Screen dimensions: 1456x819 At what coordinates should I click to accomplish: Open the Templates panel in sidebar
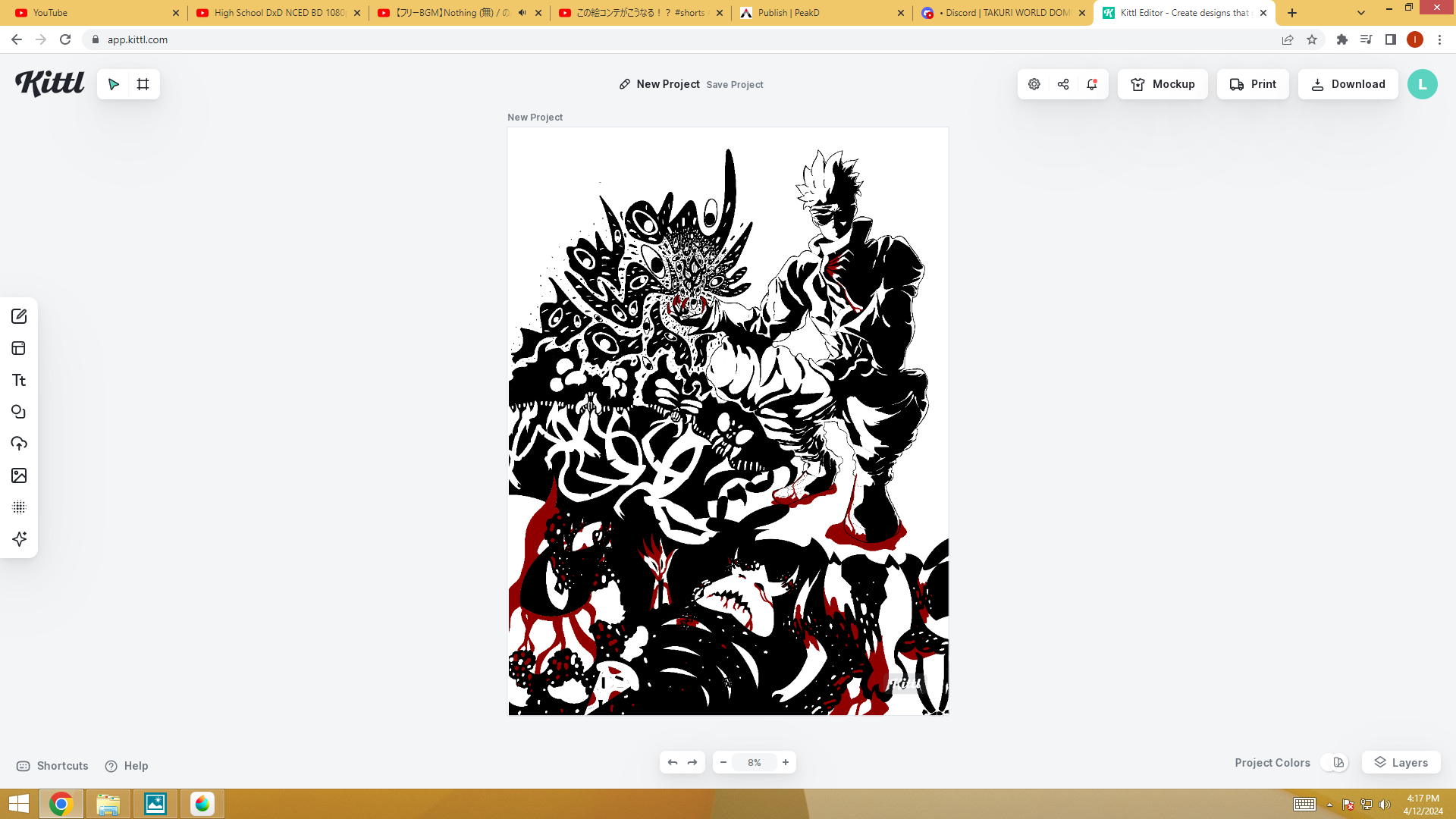(19, 348)
